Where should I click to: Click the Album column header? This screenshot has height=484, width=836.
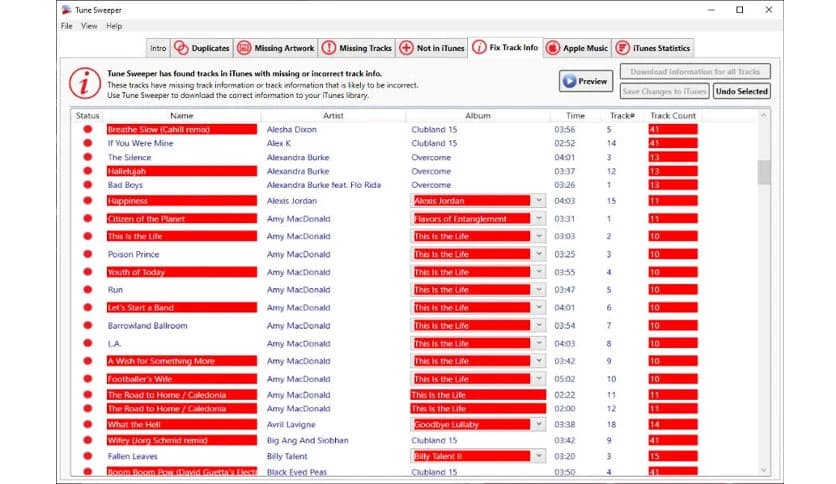pyautogui.click(x=478, y=115)
